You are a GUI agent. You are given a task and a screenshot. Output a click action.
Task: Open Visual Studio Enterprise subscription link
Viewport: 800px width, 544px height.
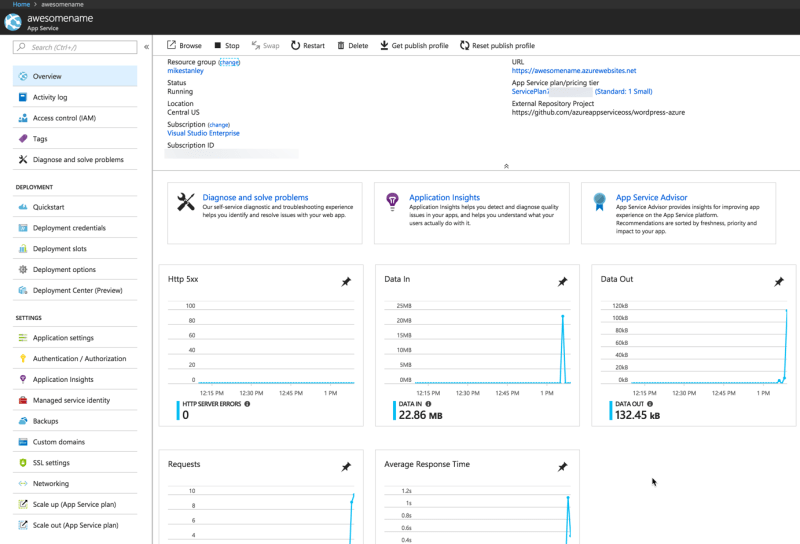[203, 133]
